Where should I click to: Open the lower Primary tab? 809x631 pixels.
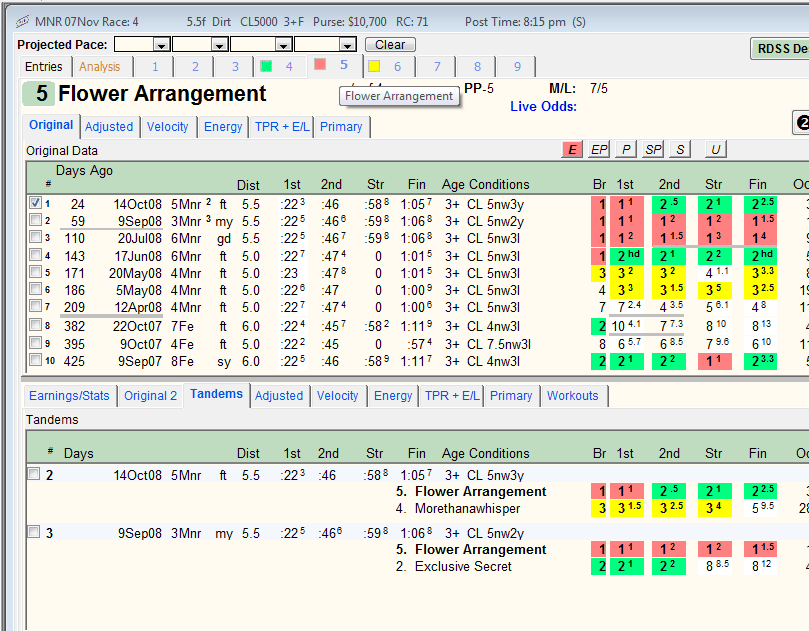click(x=511, y=396)
